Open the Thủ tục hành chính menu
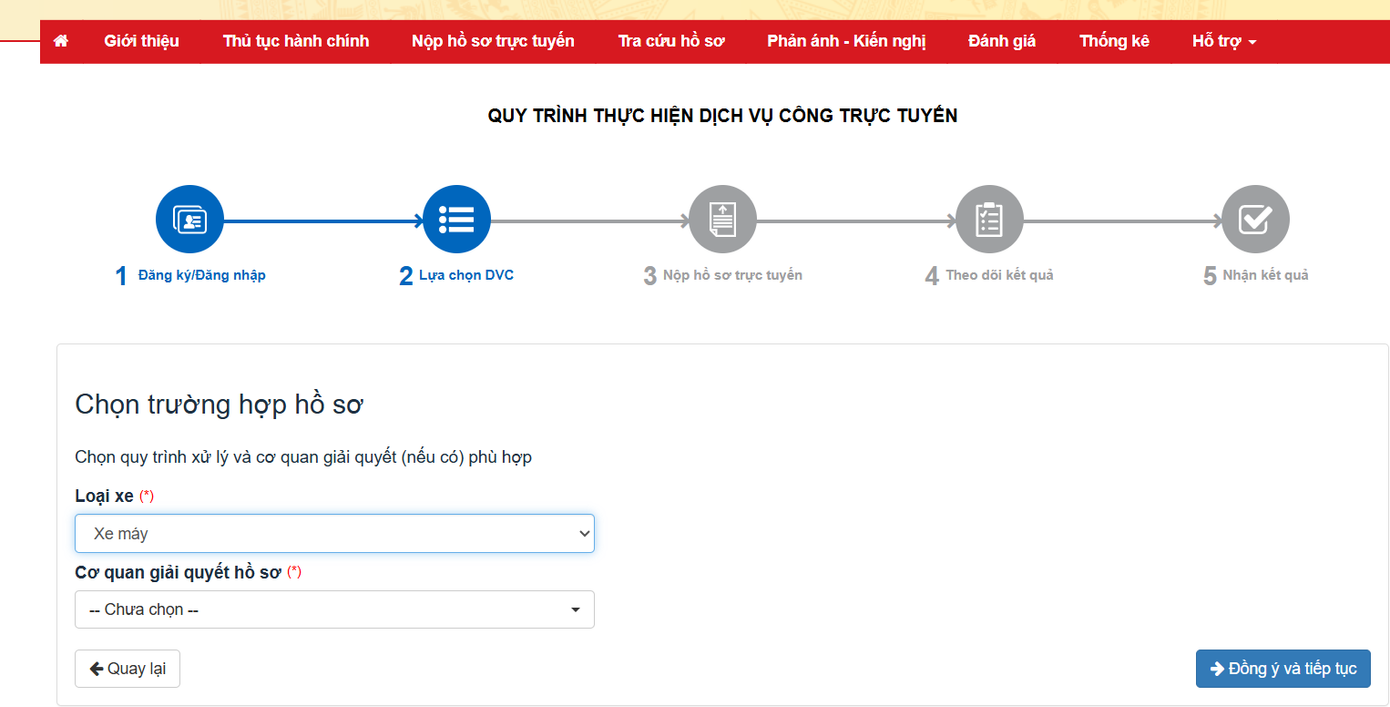Viewport: 1390px width, 707px height. pos(296,41)
